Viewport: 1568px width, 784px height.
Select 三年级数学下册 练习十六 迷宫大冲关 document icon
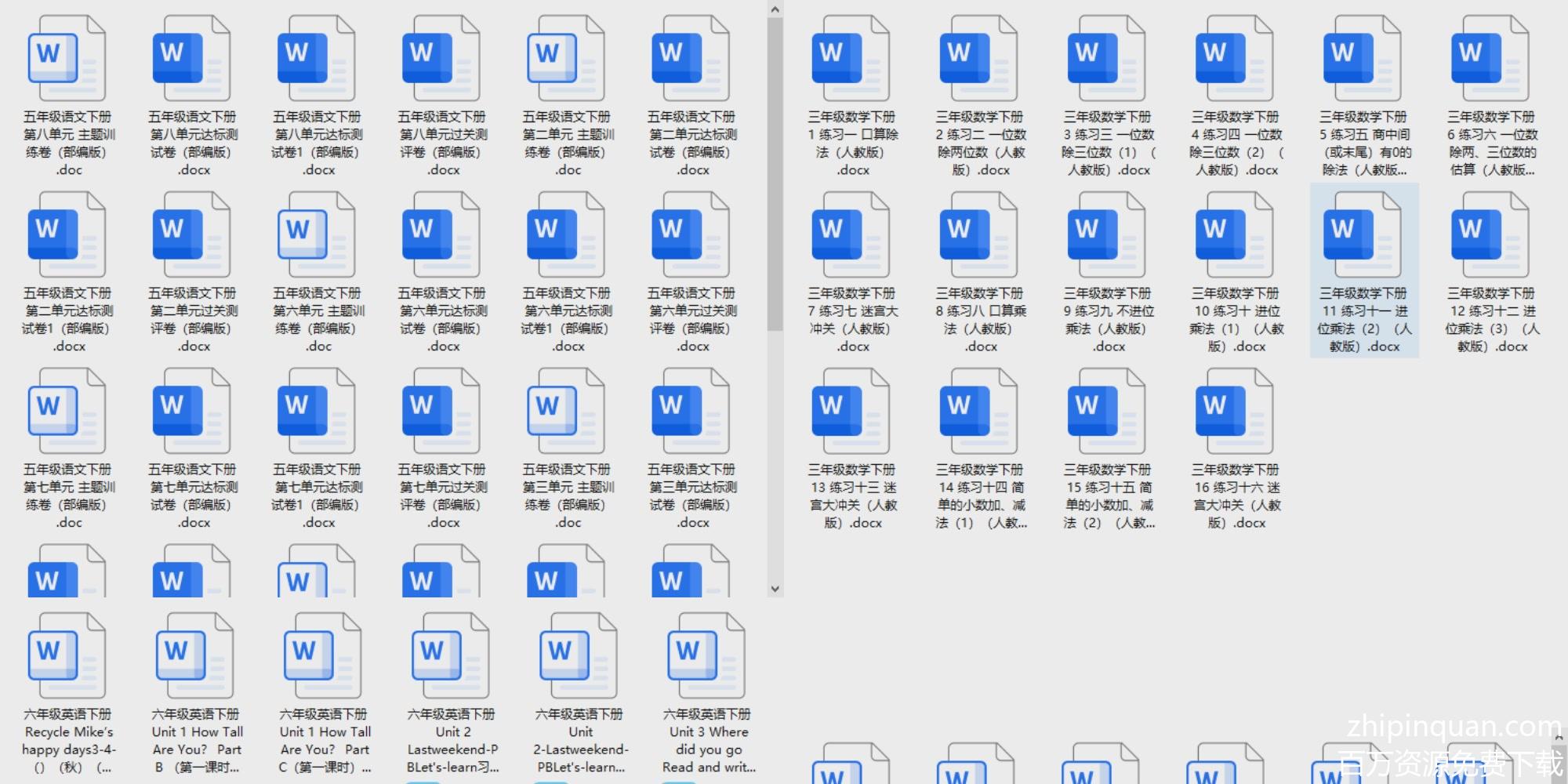[x=1235, y=412]
